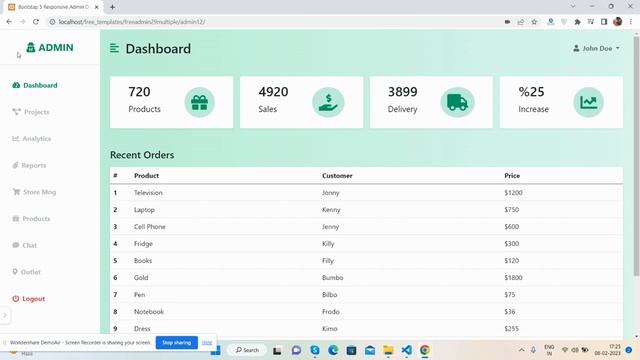This screenshot has width=640, height=360.
Task: Click the red Logout link
Action: coord(29,299)
